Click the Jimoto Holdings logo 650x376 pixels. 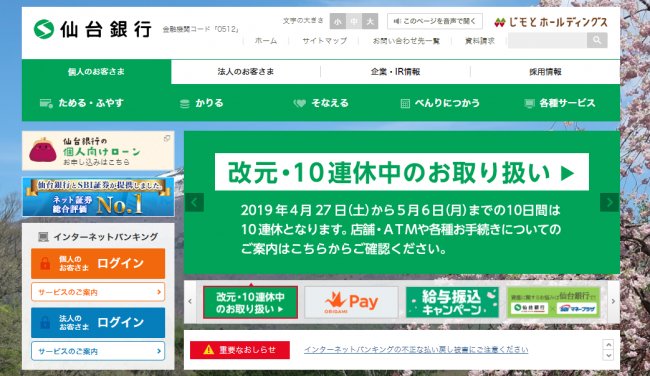(551, 22)
